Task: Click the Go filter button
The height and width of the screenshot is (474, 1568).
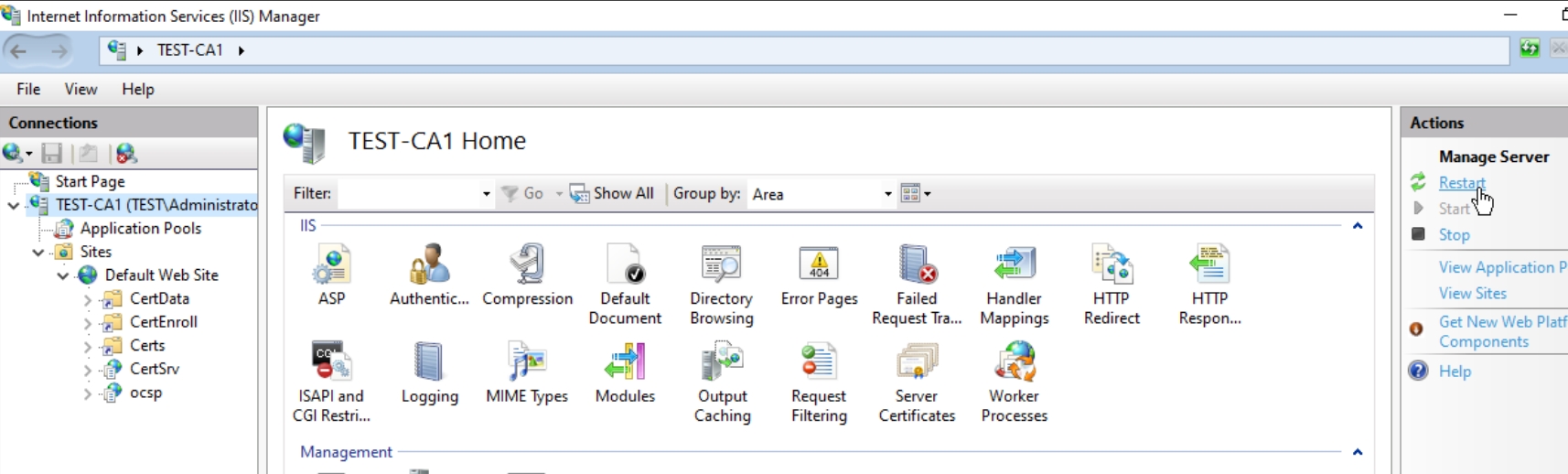Action: point(522,193)
